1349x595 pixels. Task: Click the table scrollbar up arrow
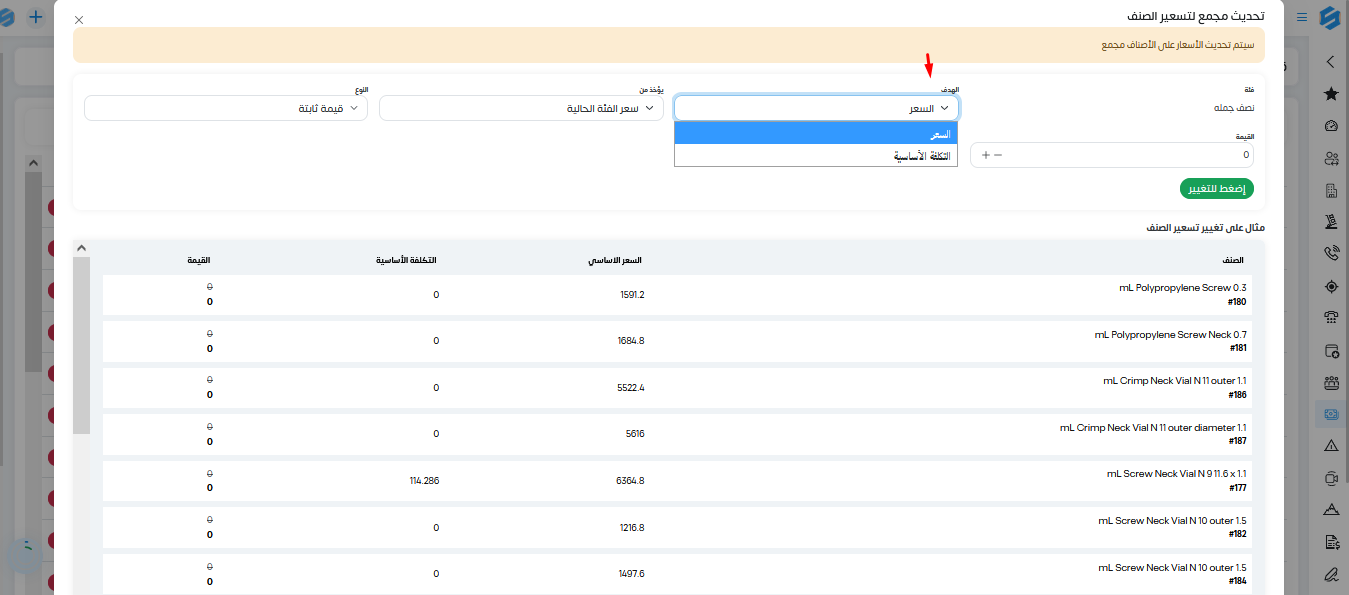click(82, 248)
